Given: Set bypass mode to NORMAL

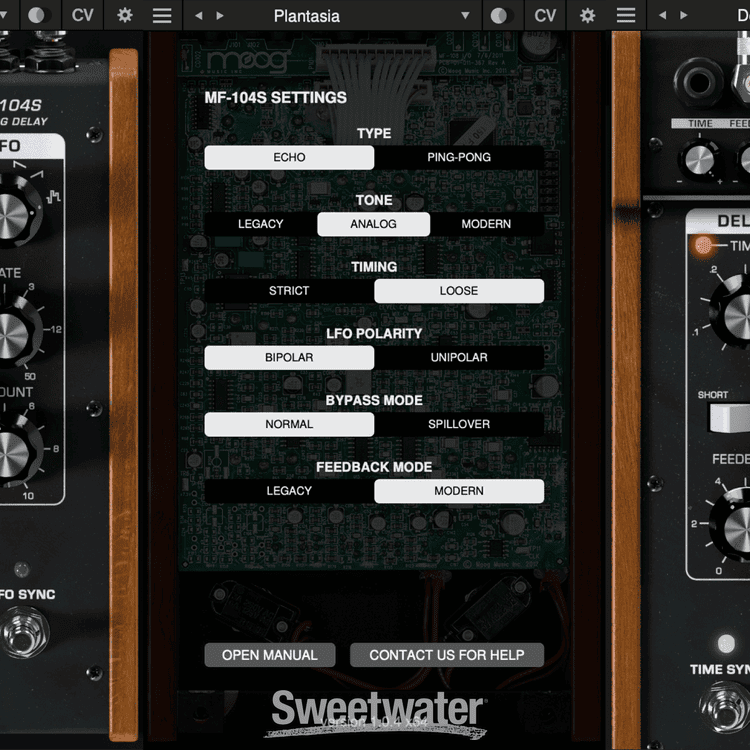Looking at the screenshot, I should (x=289, y=424).
